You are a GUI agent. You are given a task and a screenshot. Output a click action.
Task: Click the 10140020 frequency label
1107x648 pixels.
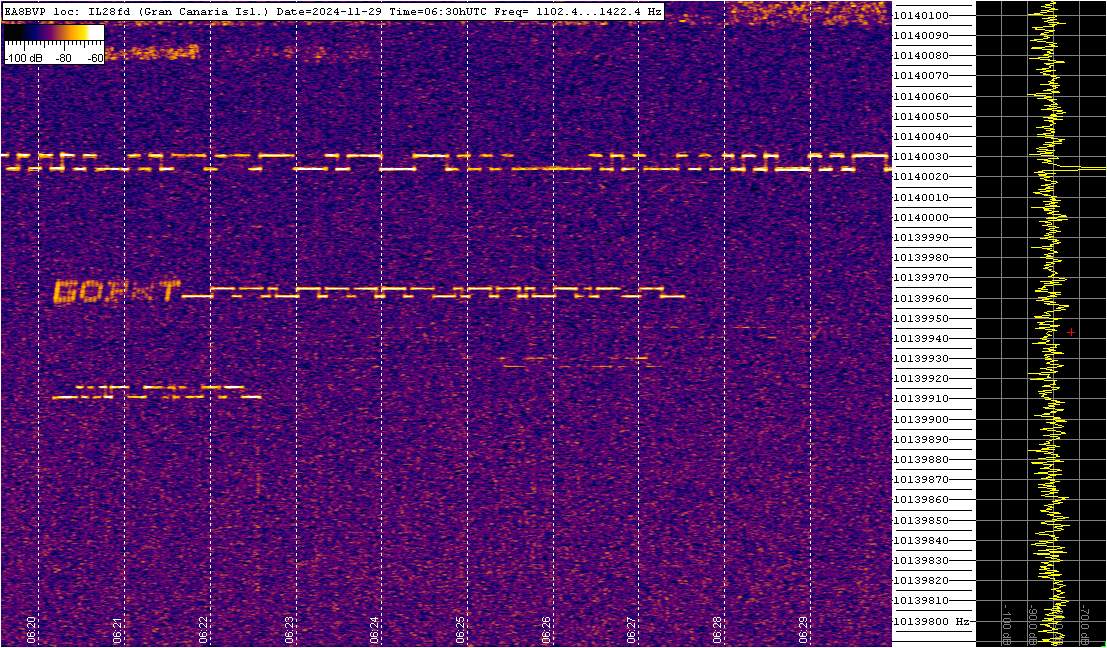[921, 177]
